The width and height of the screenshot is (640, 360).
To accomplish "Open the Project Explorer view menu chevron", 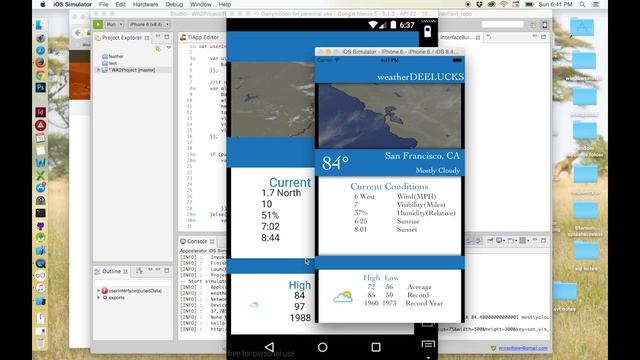I will (x=169, y=48).
